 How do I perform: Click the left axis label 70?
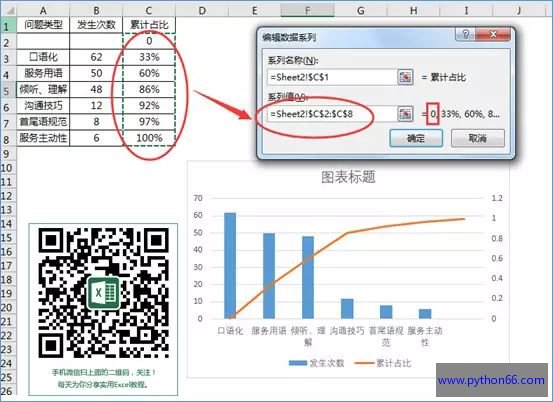click(198, 198)
